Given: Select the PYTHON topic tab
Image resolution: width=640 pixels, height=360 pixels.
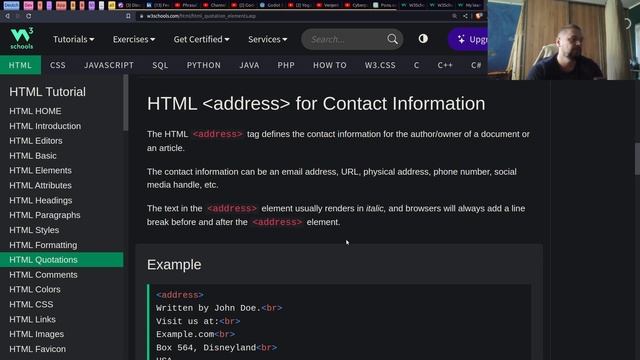Looking at the screenshot, I should click(204, 65).
